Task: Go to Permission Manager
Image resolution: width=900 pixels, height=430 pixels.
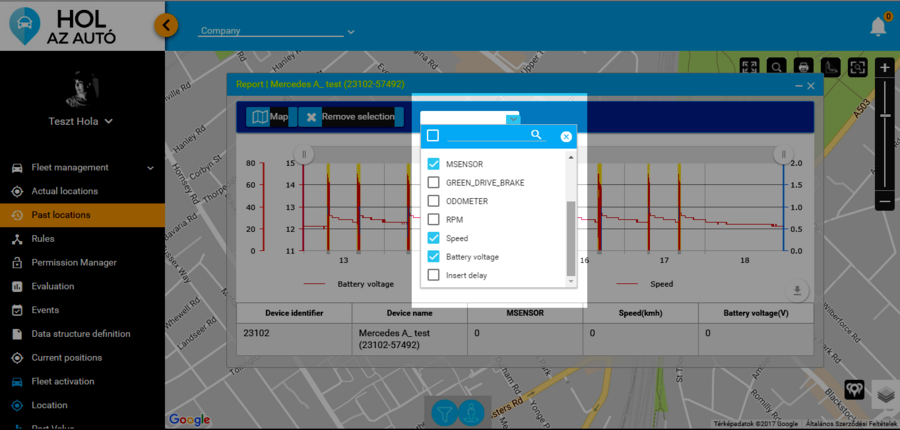Action: click(73, 263)
